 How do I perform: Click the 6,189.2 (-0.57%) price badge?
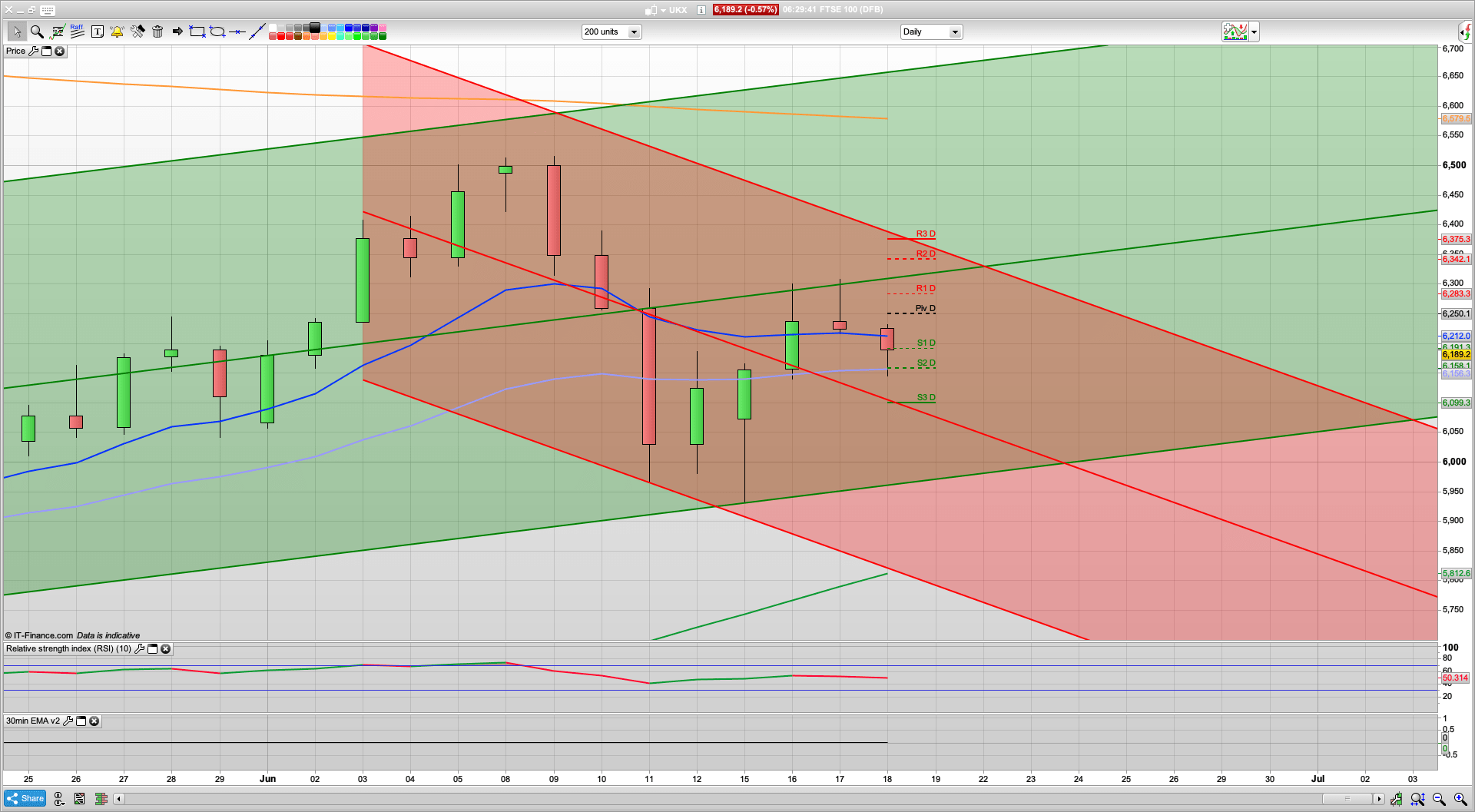[745, 10]
